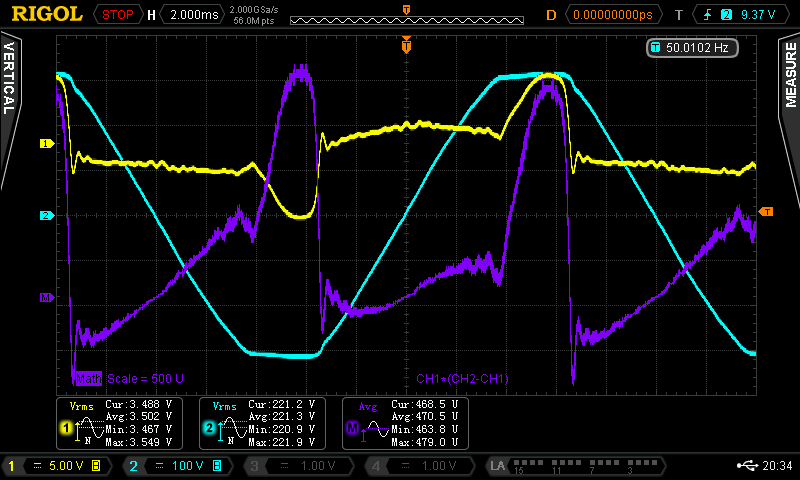Click the STOP run state indicator

[117, 15]
